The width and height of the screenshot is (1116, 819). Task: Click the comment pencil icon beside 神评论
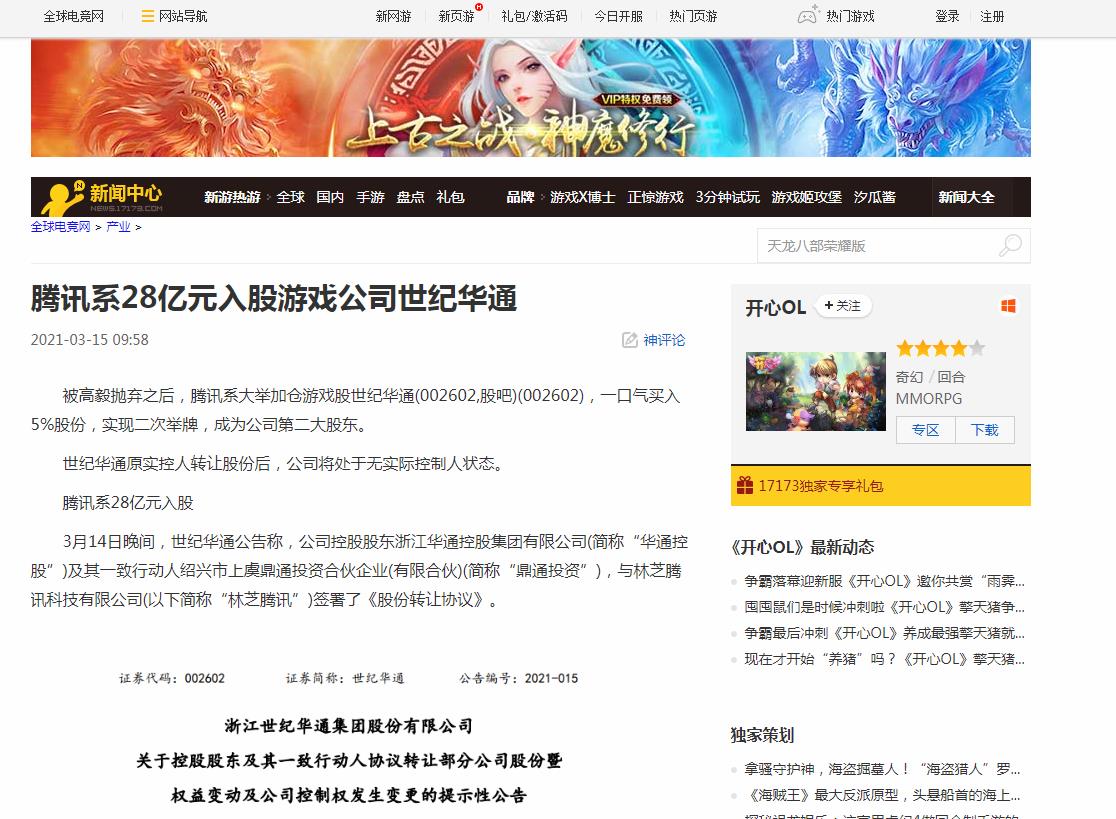(630, 340)
